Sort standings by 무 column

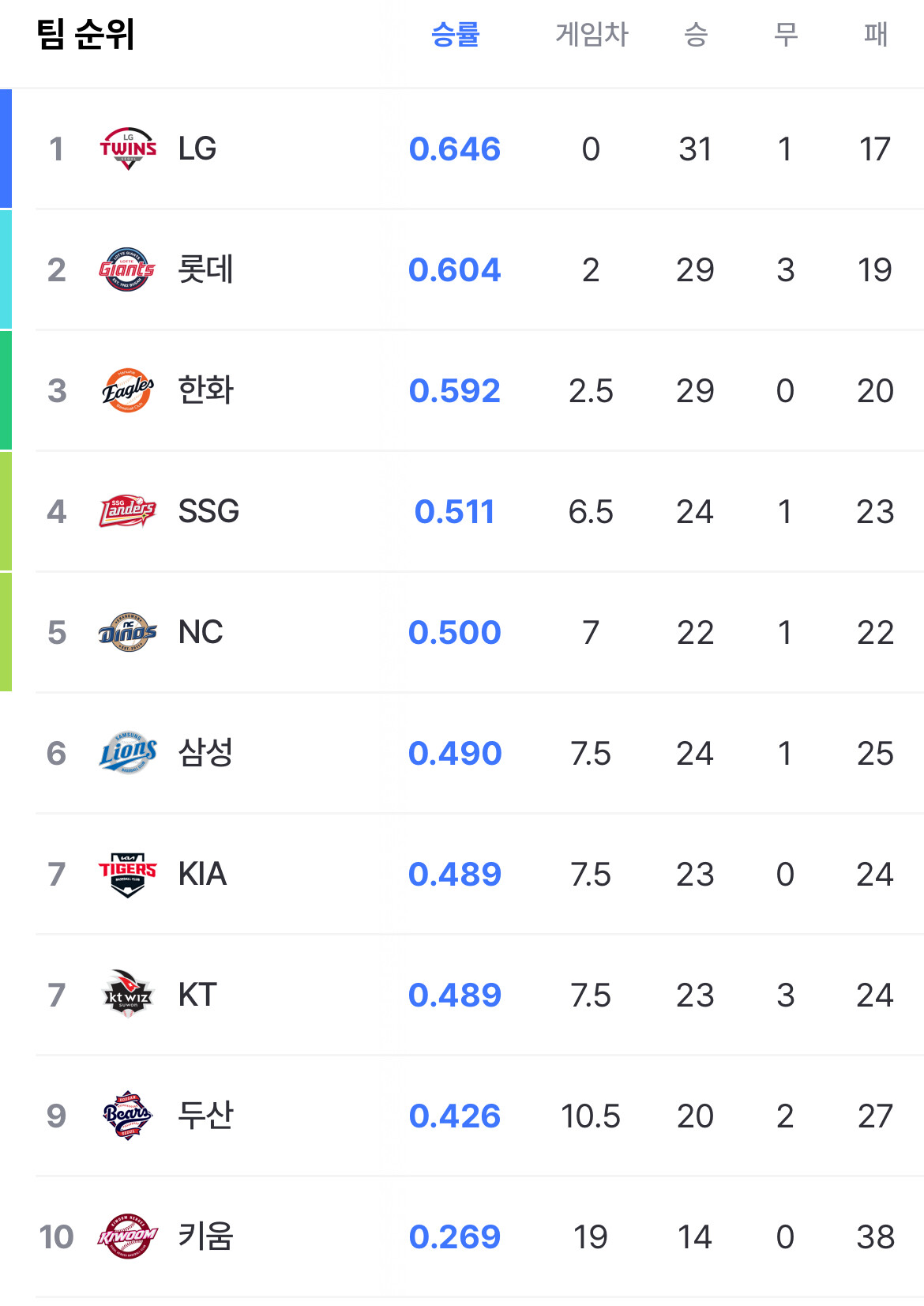(785, 35)
